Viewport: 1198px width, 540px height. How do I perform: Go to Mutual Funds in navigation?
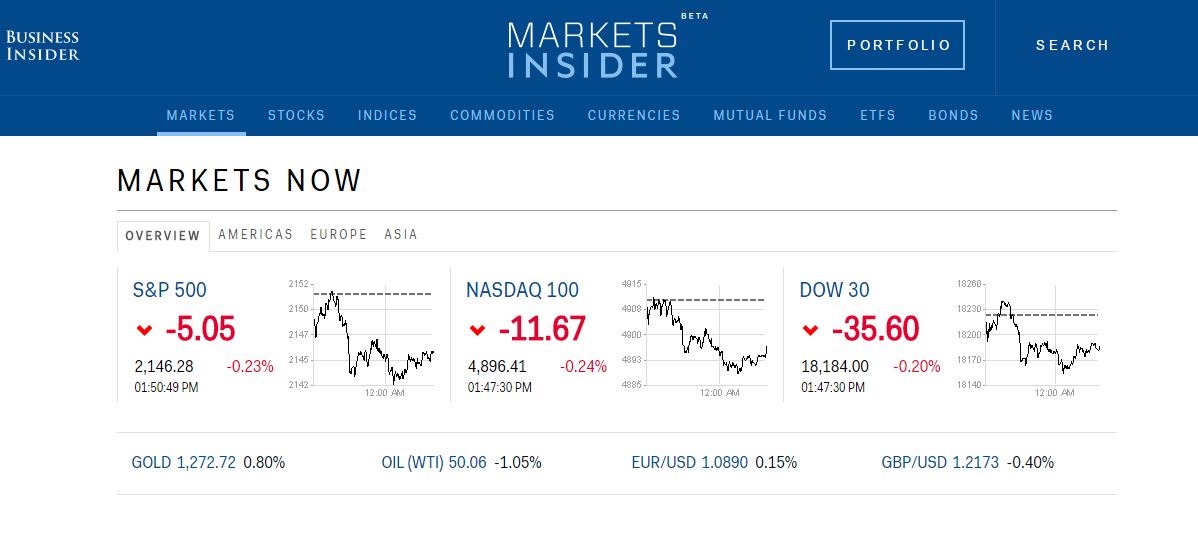(x=770, y=115)
